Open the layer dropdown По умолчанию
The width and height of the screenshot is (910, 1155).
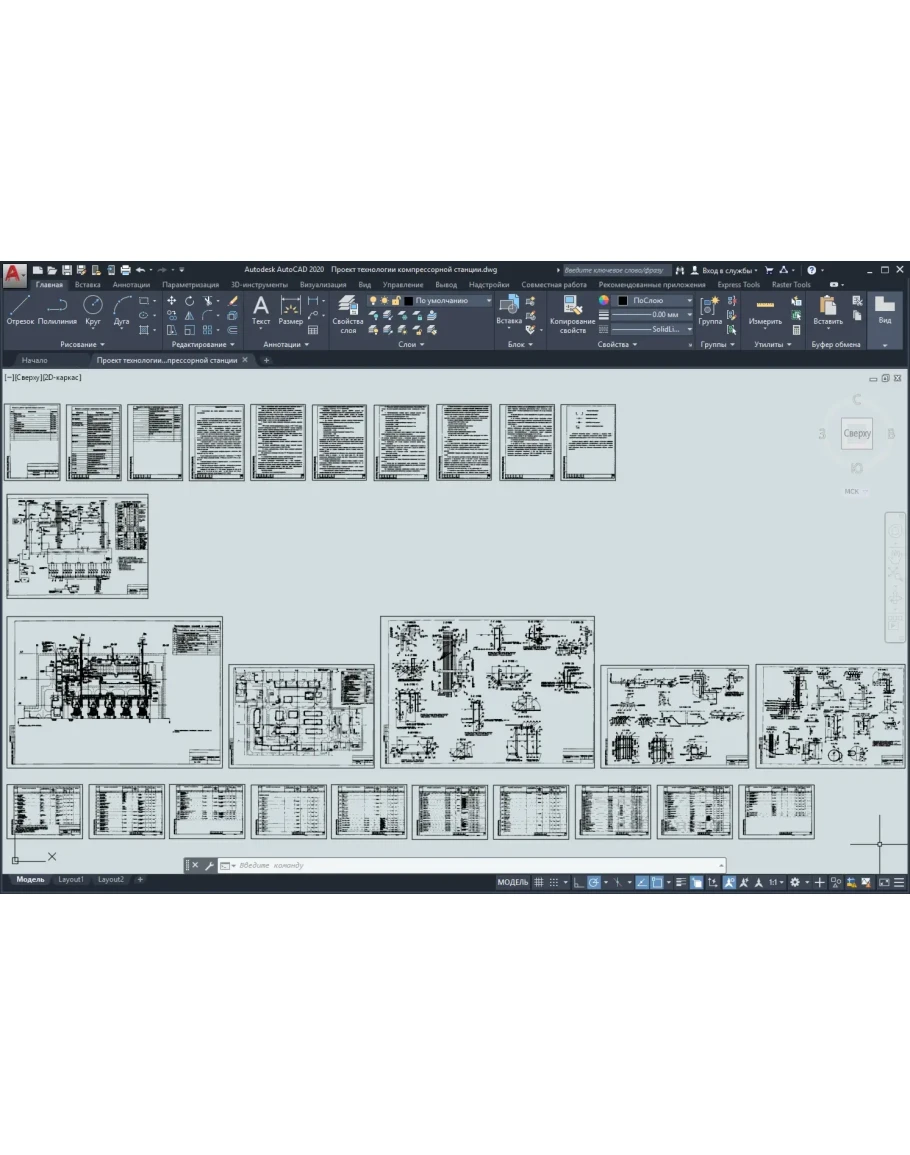pos(450,300)
